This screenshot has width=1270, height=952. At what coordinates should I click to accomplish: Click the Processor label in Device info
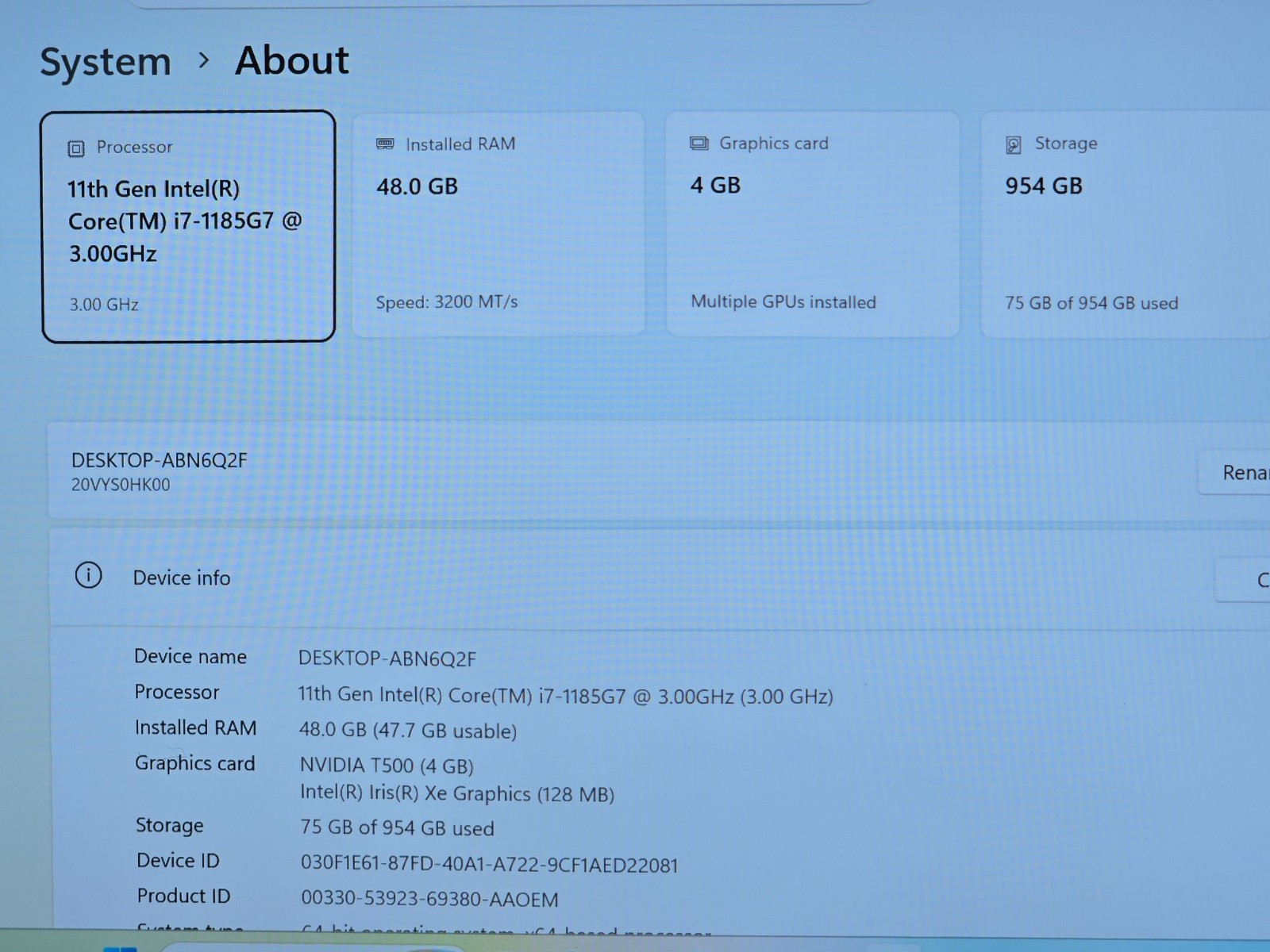(177, 692)
